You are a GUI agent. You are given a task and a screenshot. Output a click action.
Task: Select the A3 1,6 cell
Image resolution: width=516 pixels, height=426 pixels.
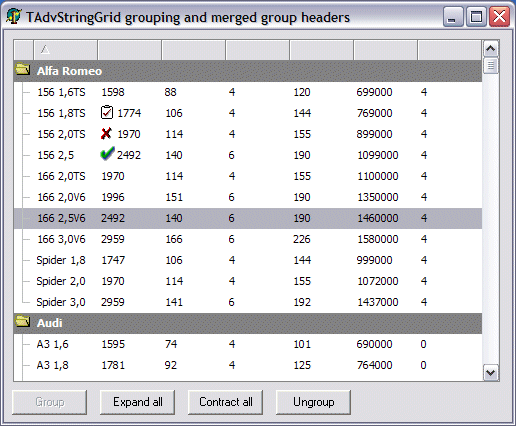click(x=53, y=344)
